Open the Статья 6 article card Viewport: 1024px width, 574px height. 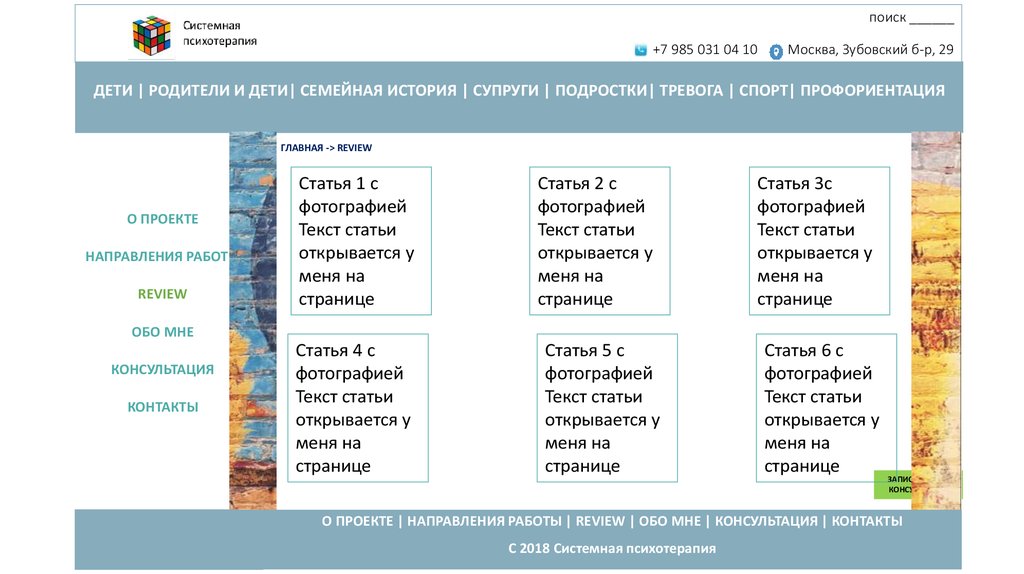coord(826,408)
